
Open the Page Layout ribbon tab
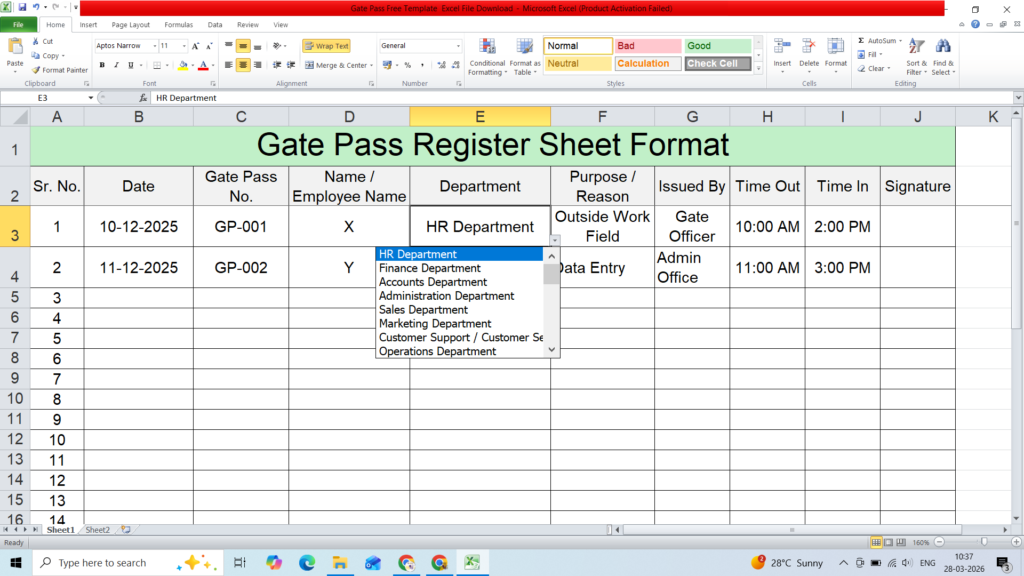click(131, 25)
